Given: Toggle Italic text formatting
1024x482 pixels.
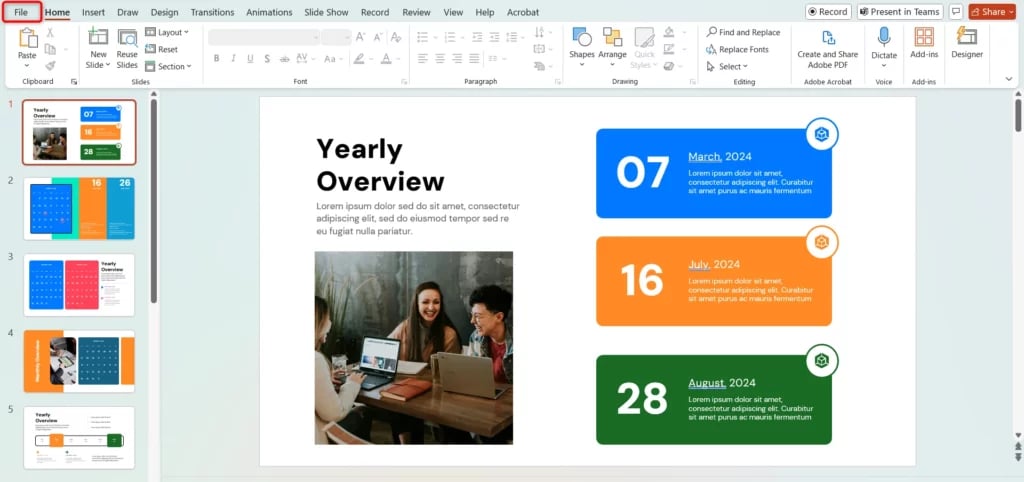Looking at the screenshot, I should [230, 58].
